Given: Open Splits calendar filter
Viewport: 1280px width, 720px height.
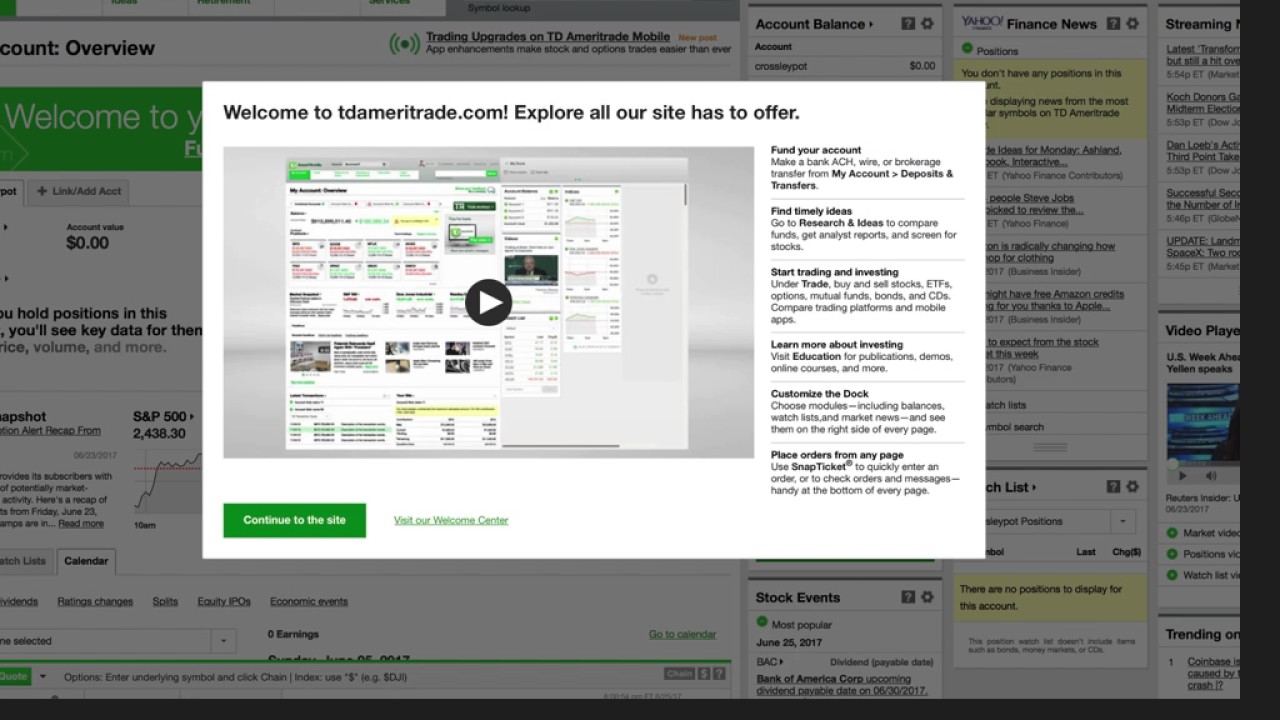Looking at the screenshot, I should coord(165,602).
